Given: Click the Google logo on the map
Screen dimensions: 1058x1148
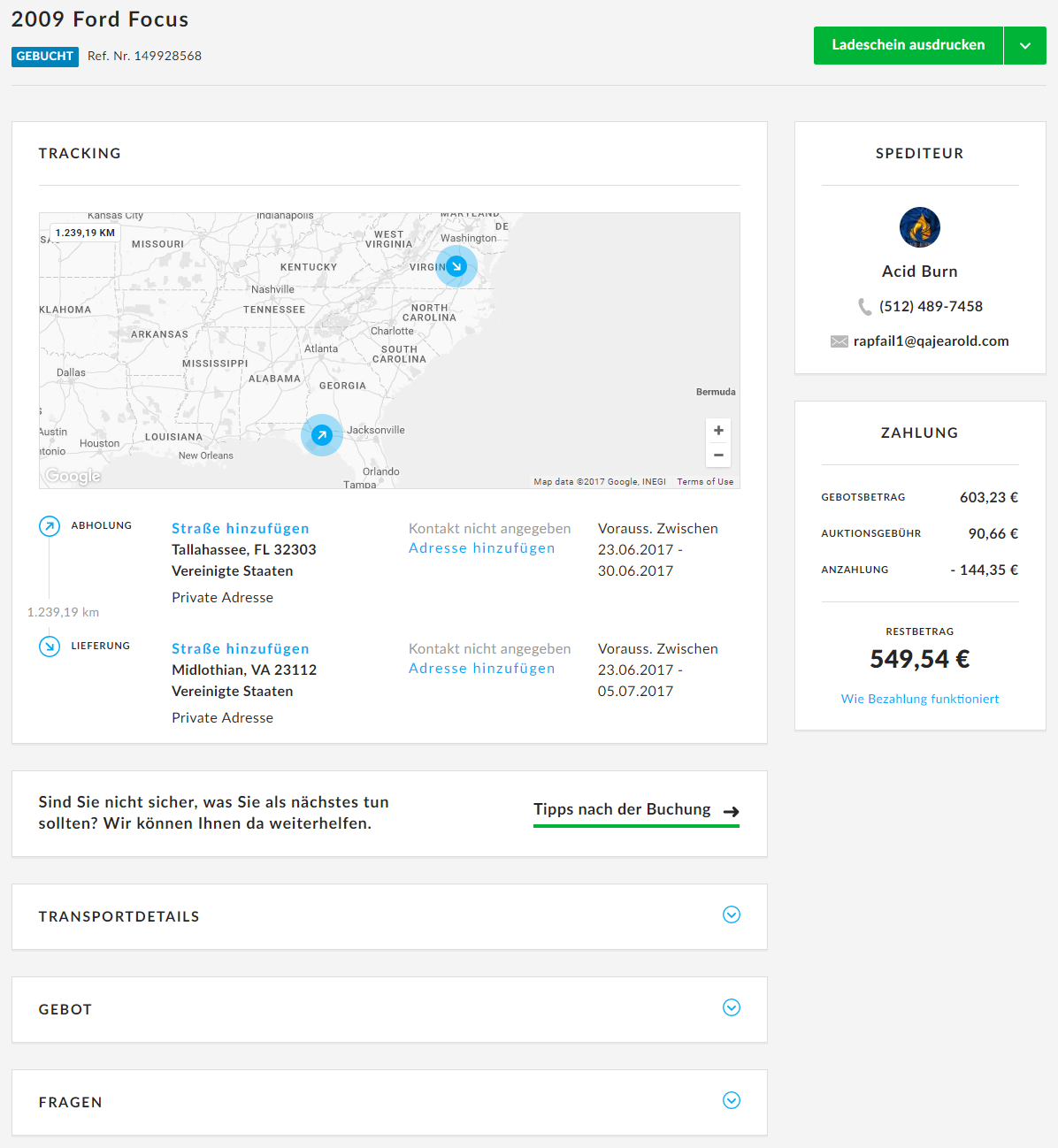Looking at the screenshot, I should pos(73,476).
